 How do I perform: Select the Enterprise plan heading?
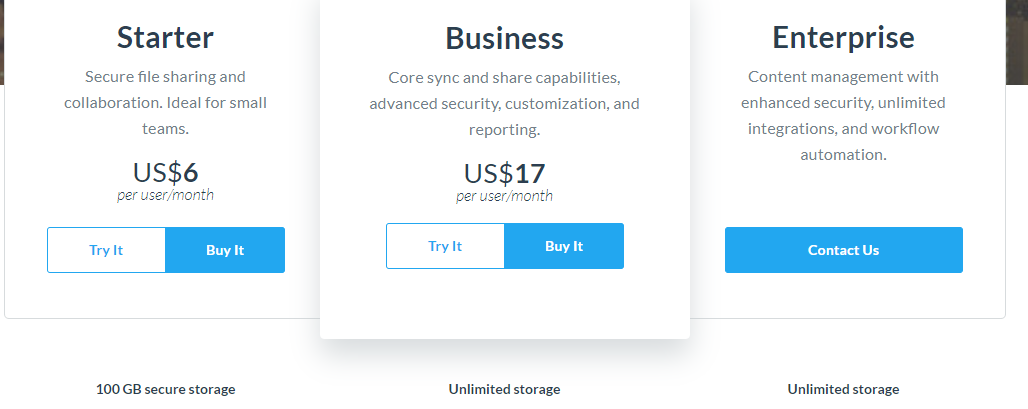(843, 37)
